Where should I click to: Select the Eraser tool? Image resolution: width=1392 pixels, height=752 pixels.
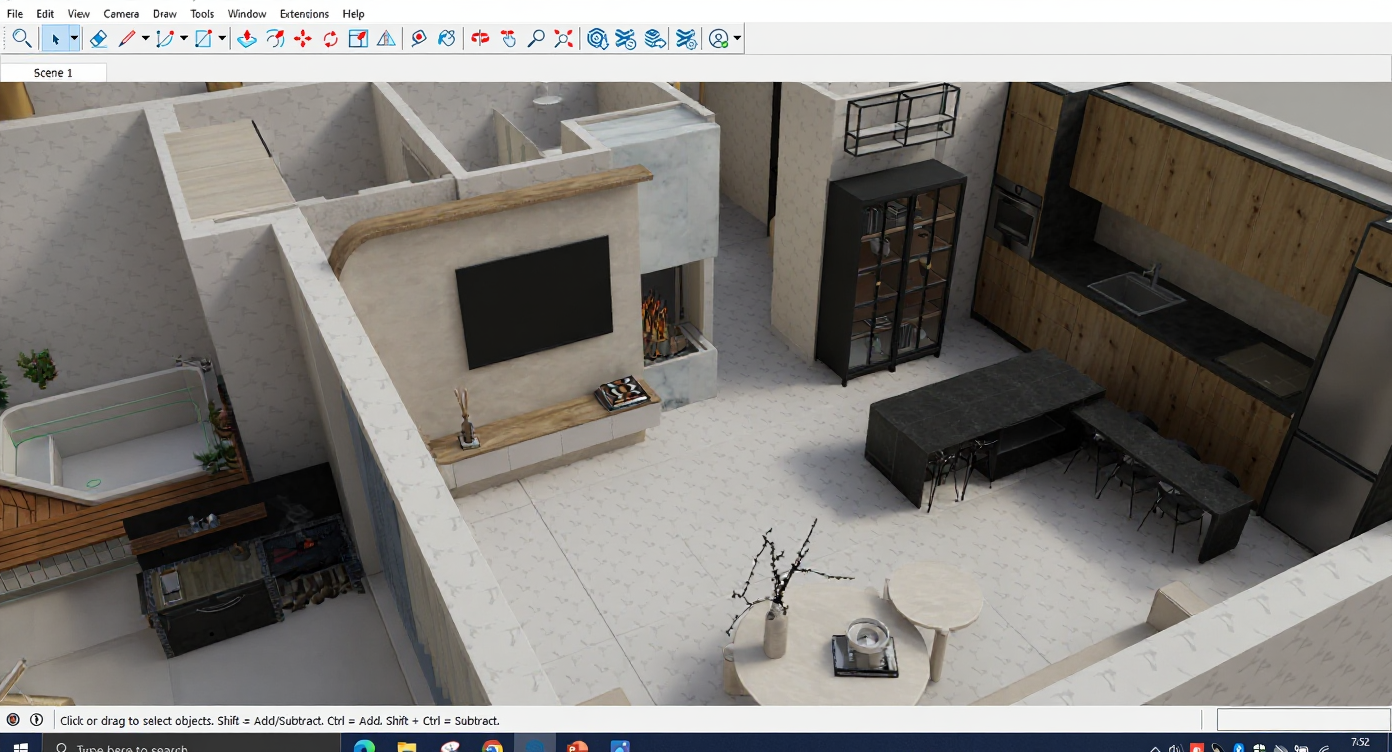[98, 39]
